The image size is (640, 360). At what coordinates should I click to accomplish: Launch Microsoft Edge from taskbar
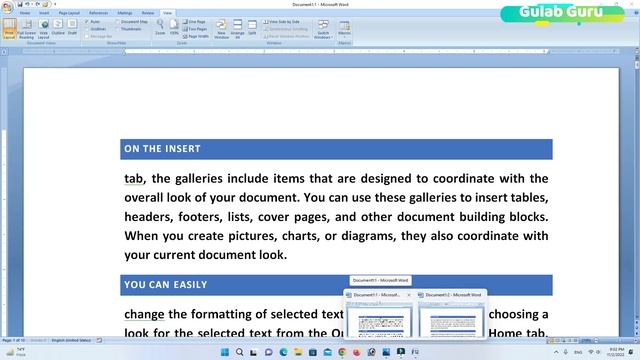[283, 352]
